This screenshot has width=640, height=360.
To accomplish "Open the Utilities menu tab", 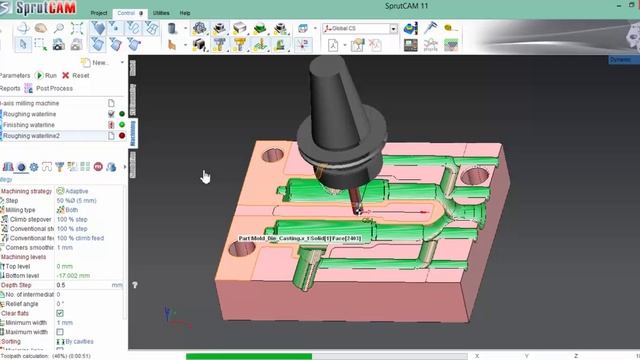I will [x=161, y=13].
